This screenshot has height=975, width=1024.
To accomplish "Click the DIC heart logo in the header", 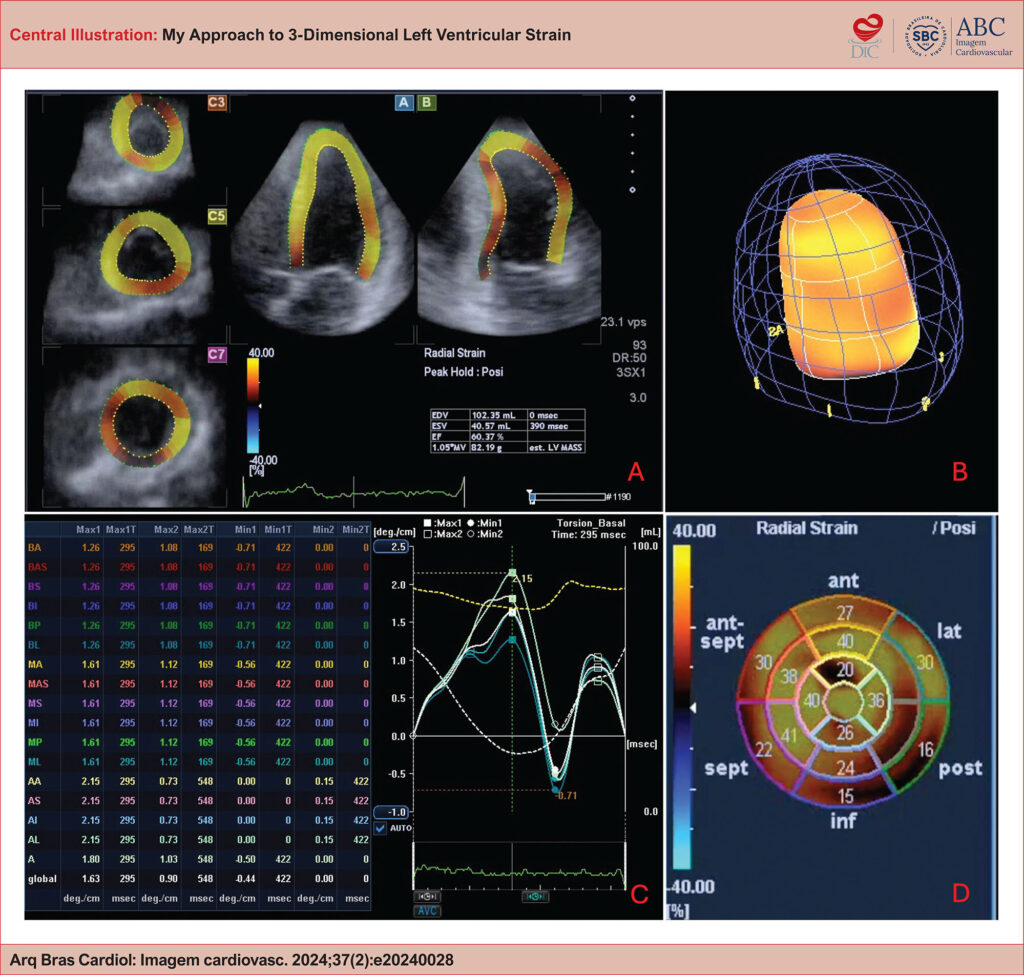I will 867,36.
